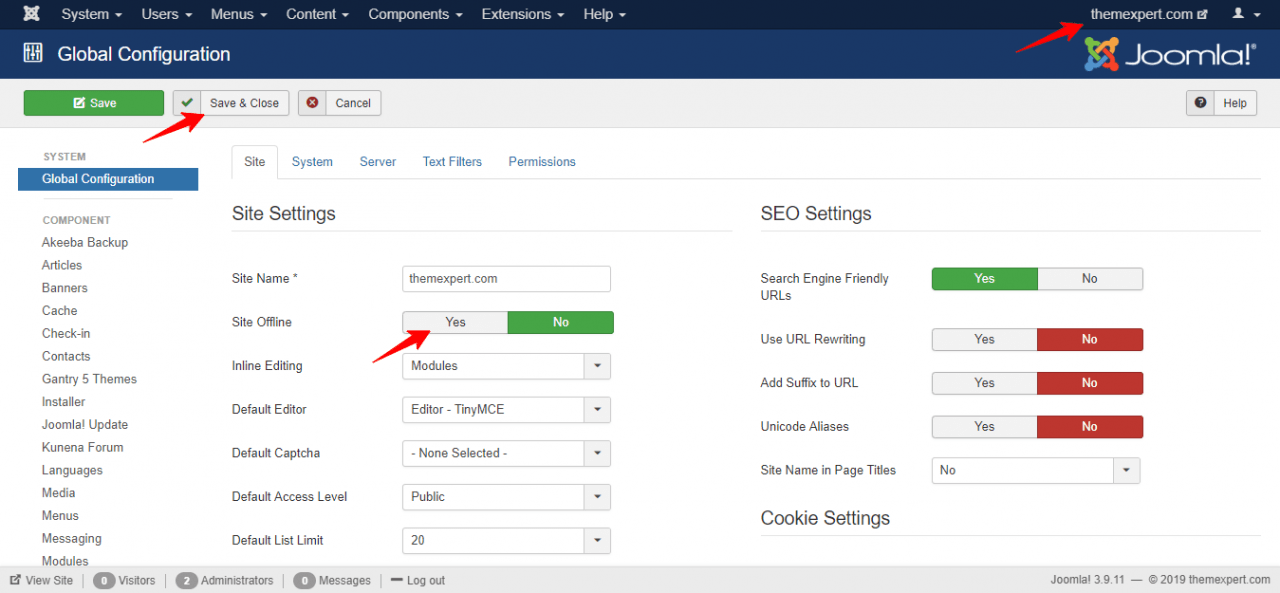Click the Save & Close checkmark icon
The height and width of the screenshot is (593, 1280).
(187, 103)
